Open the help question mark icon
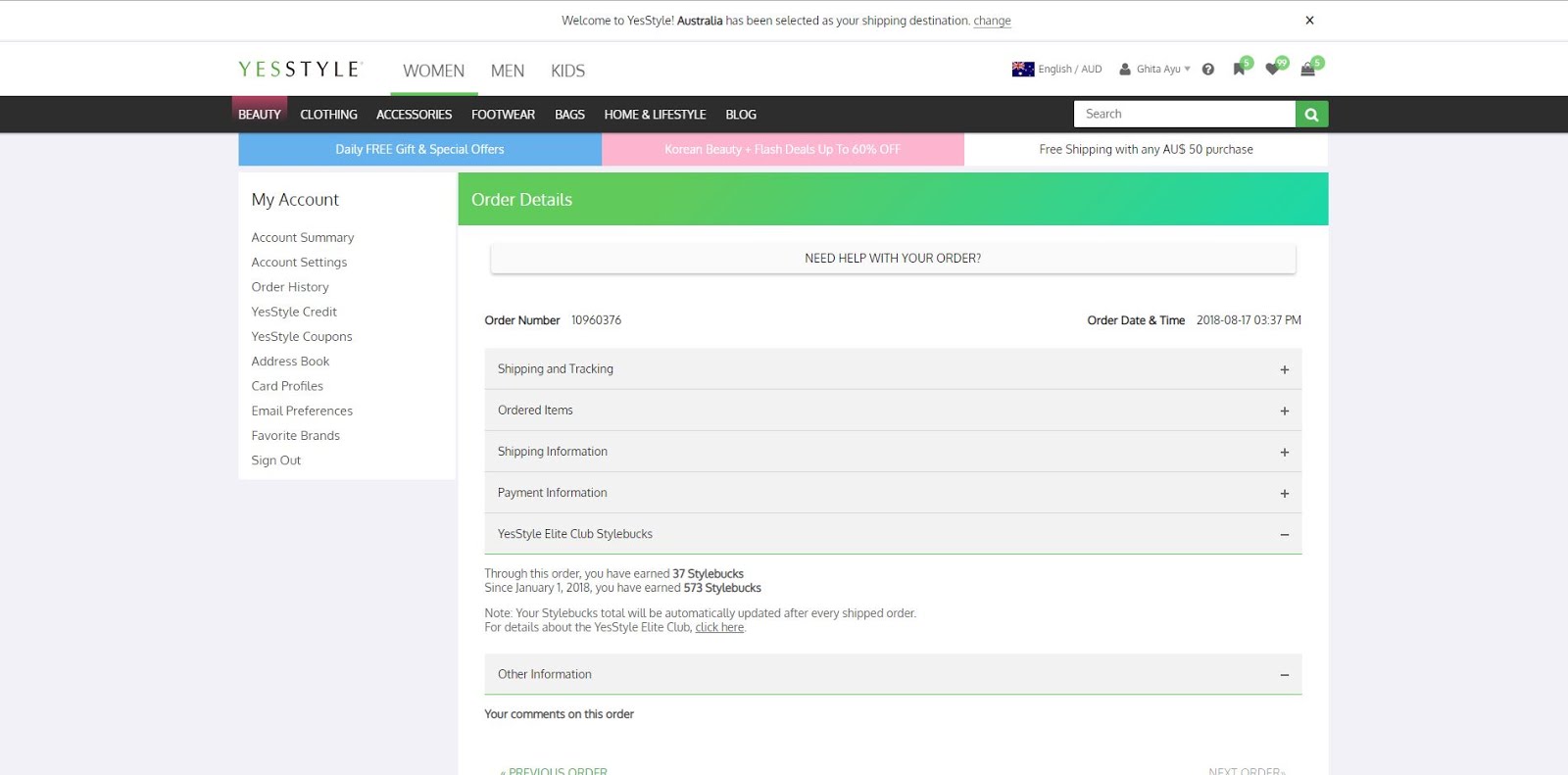 tap(1208, 70)
